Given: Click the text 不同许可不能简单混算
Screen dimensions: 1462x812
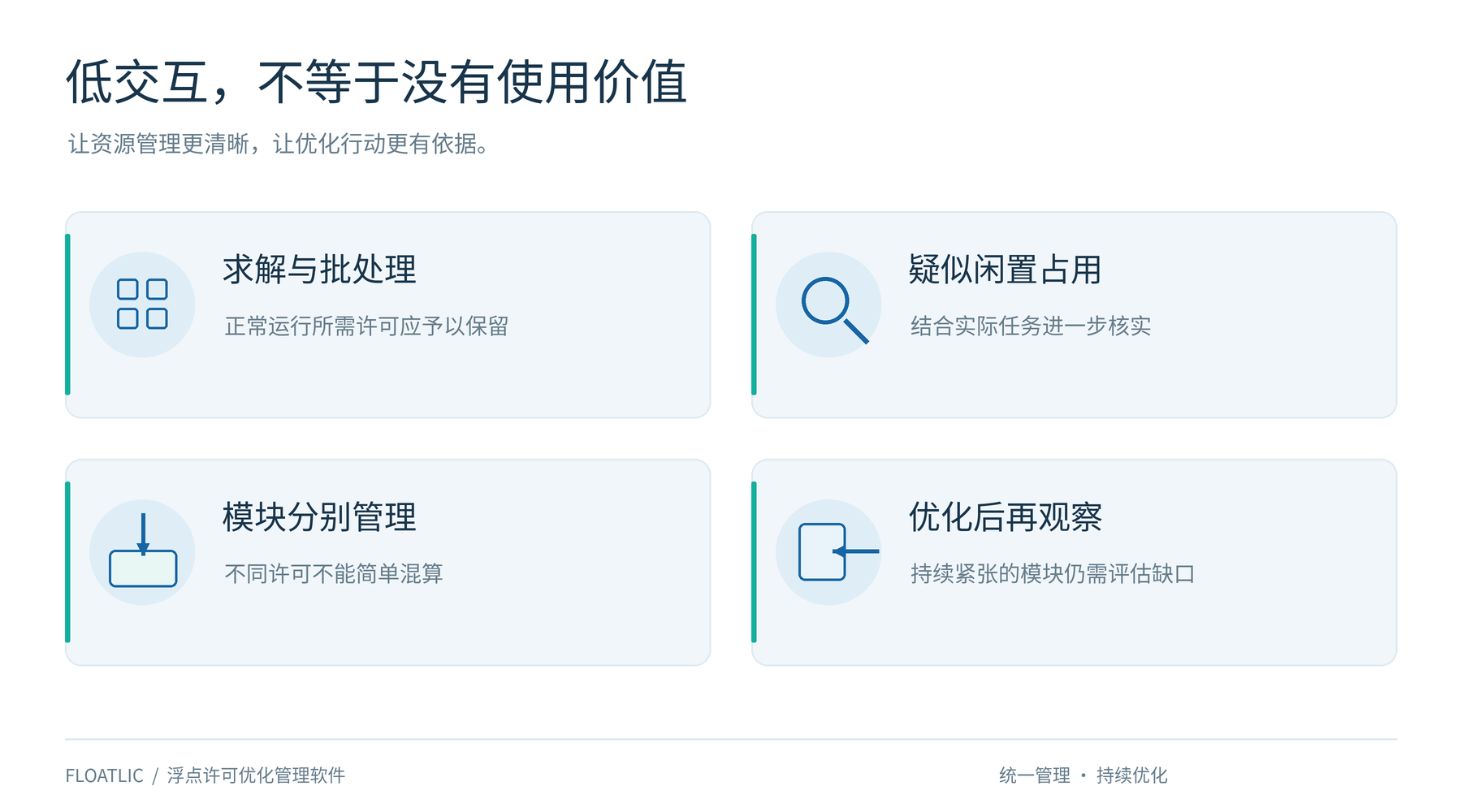Looking at the screenshot, I should pyautogui.click(x=334, y=574).
